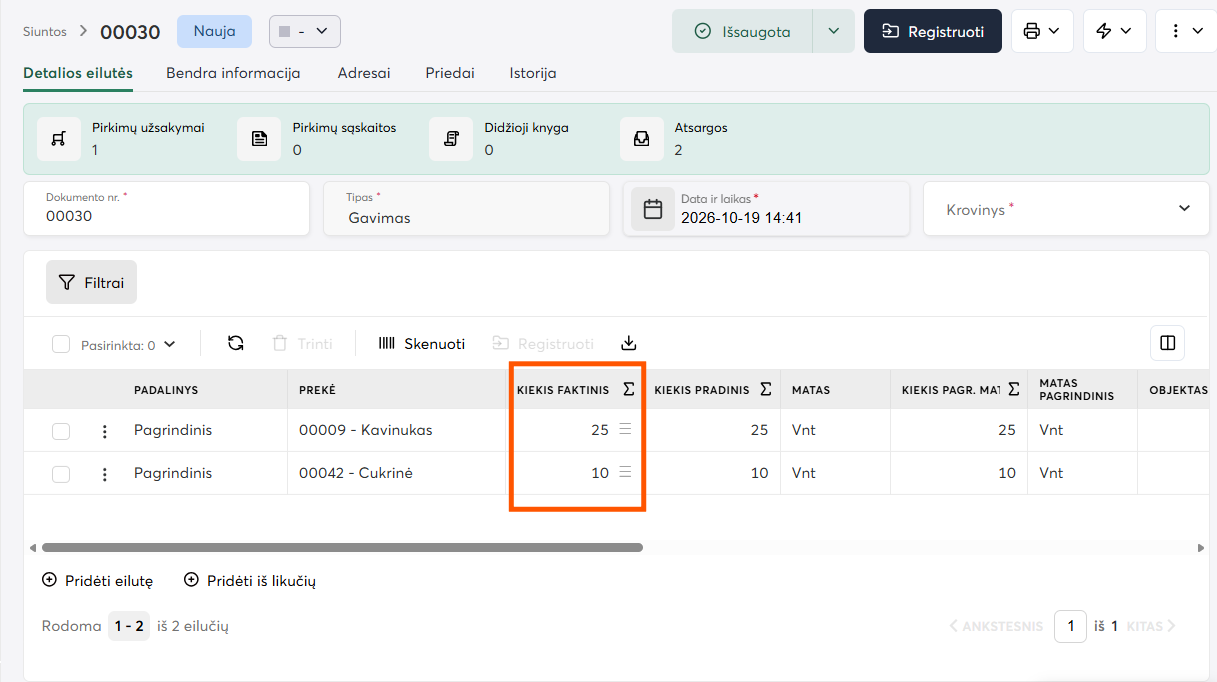Click the Pirkimų užsakymai cart icon
This screenshot has width=1217, height=682.
coord(59,139)
